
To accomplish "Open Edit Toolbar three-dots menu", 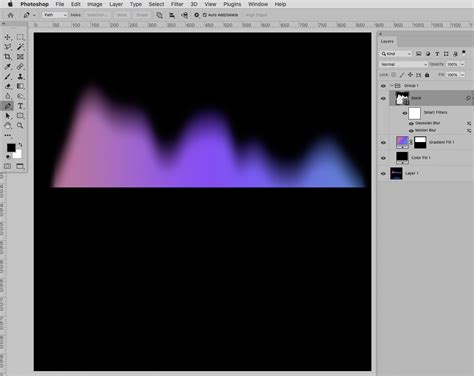I will click(8, 135).
